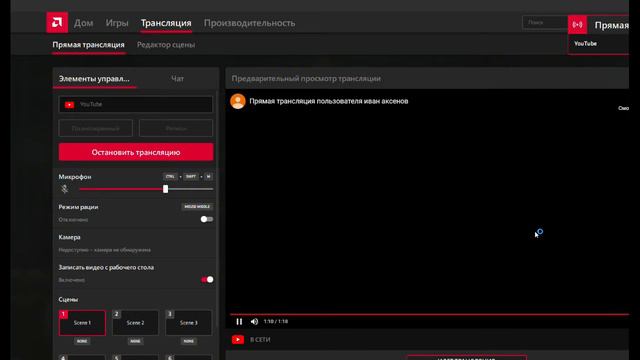
Task: Click the NONE hotkey under Scene 3
Action: click(189, 341)
